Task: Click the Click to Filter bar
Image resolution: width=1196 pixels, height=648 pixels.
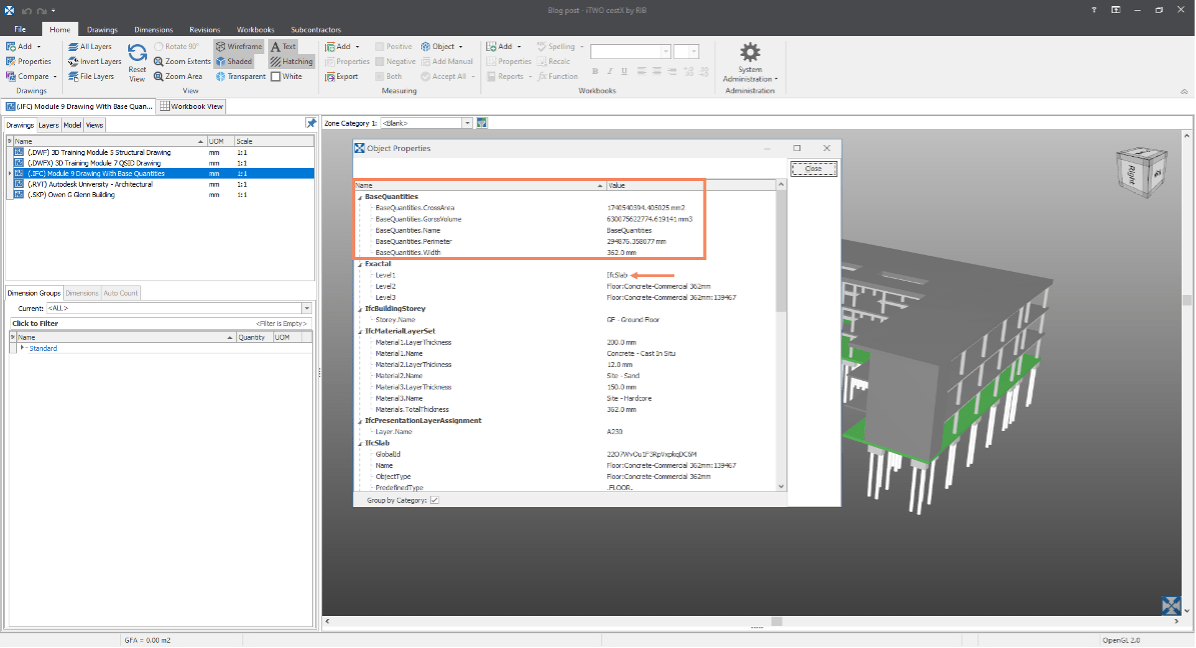Action: tap(160, 324)
